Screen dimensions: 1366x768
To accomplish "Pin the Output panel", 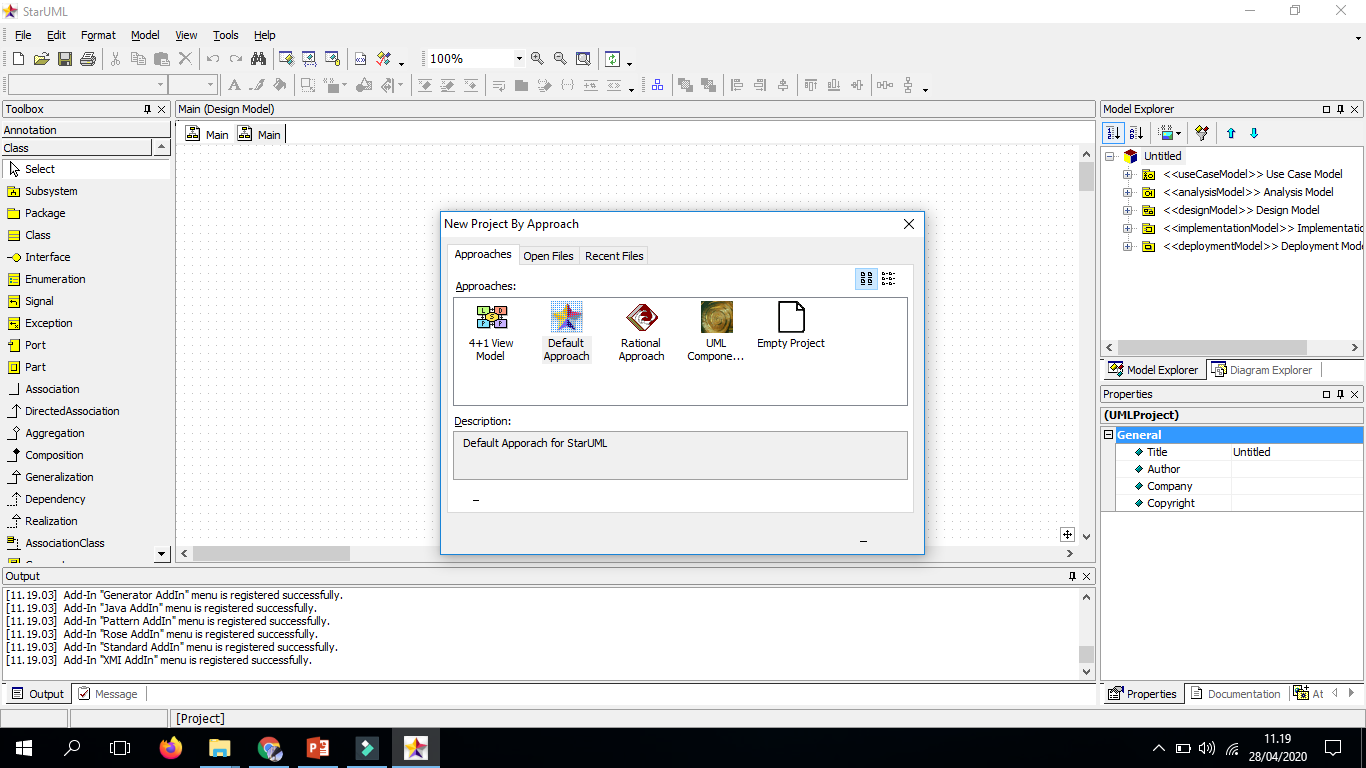I will point(1072,576).
